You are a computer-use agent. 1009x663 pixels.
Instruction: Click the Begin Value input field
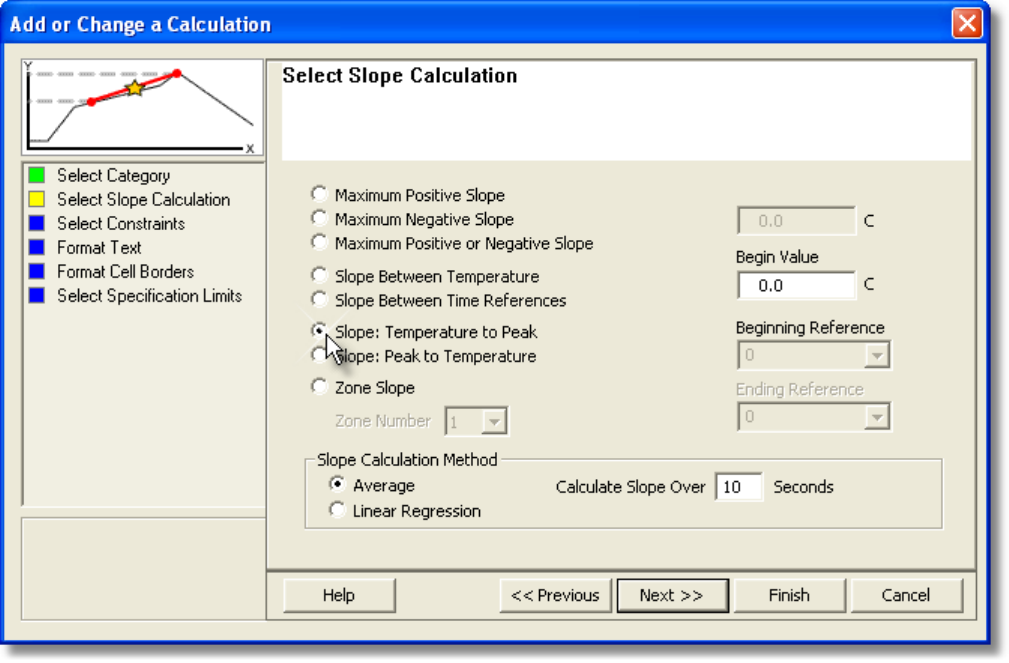[796, 286]
